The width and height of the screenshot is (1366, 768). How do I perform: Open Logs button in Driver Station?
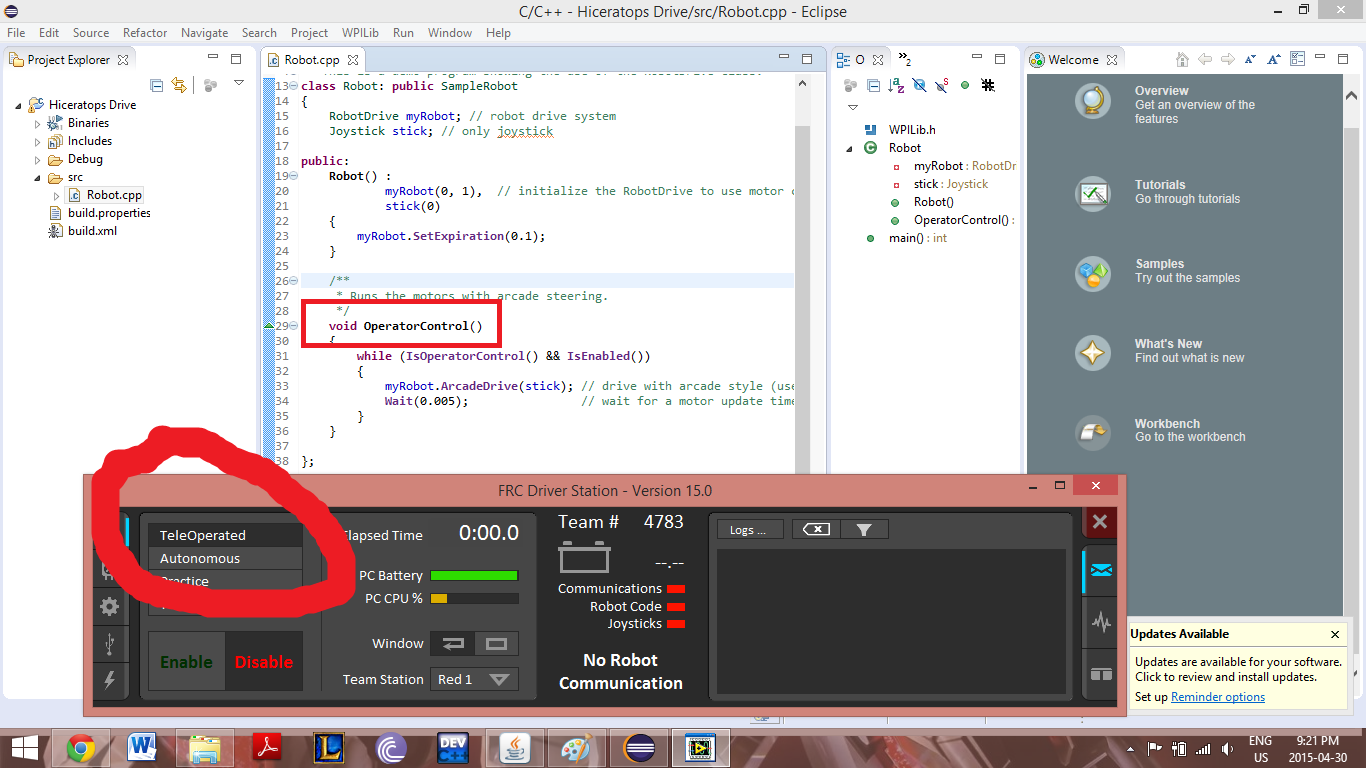point(749,530)
